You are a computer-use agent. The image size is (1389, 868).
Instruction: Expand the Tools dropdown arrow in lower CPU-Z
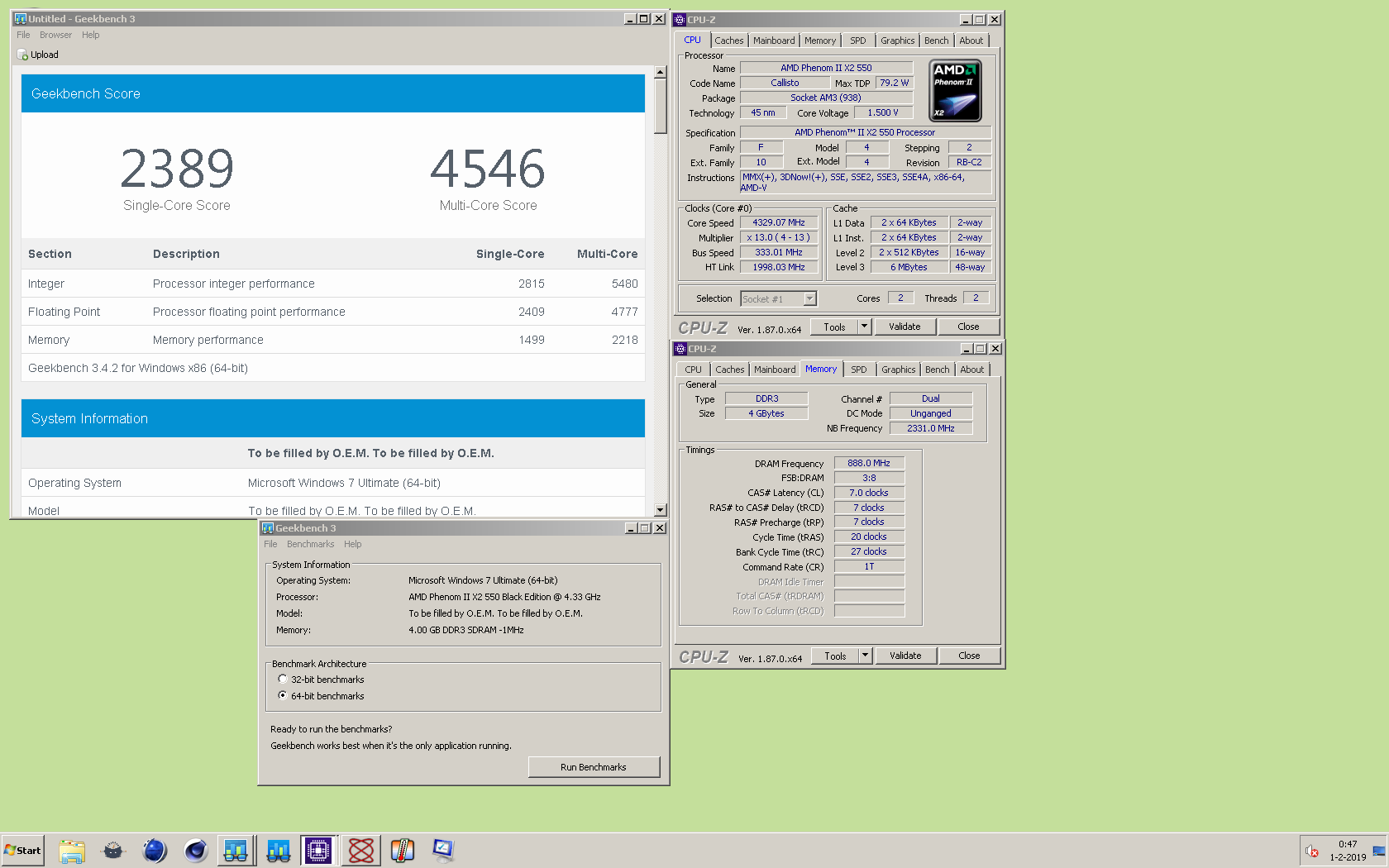pos(866,656)
